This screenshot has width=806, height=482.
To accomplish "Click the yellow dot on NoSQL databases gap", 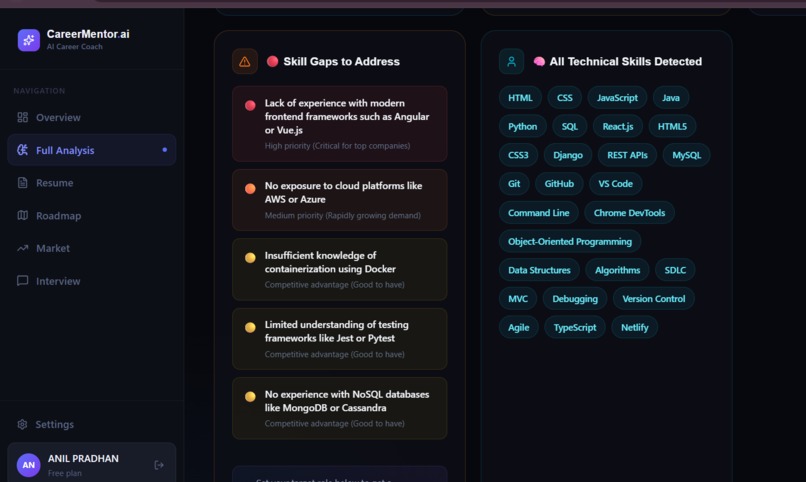I will [x=250, y=396].
